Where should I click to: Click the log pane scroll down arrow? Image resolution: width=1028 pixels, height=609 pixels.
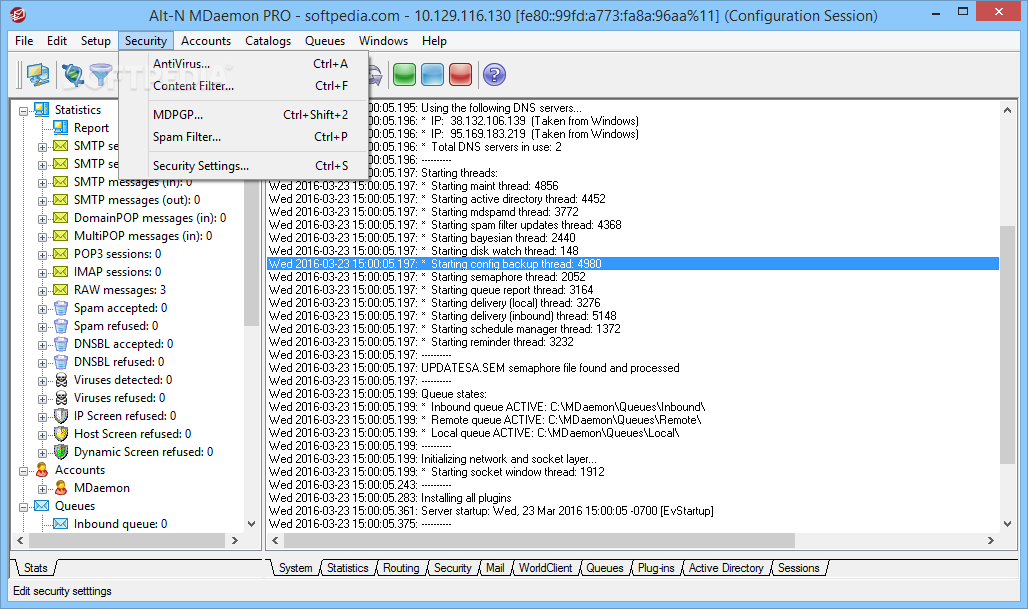point(1007,523)
